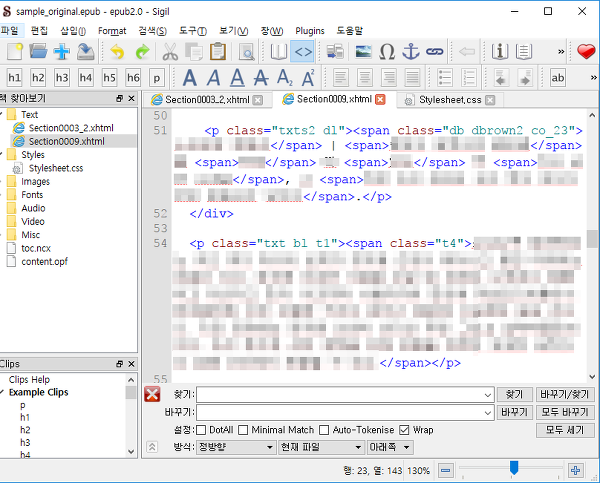Enable the Minimal Match checkbox
This screenshot has height=483, width=600.
(x=243, y=430)
